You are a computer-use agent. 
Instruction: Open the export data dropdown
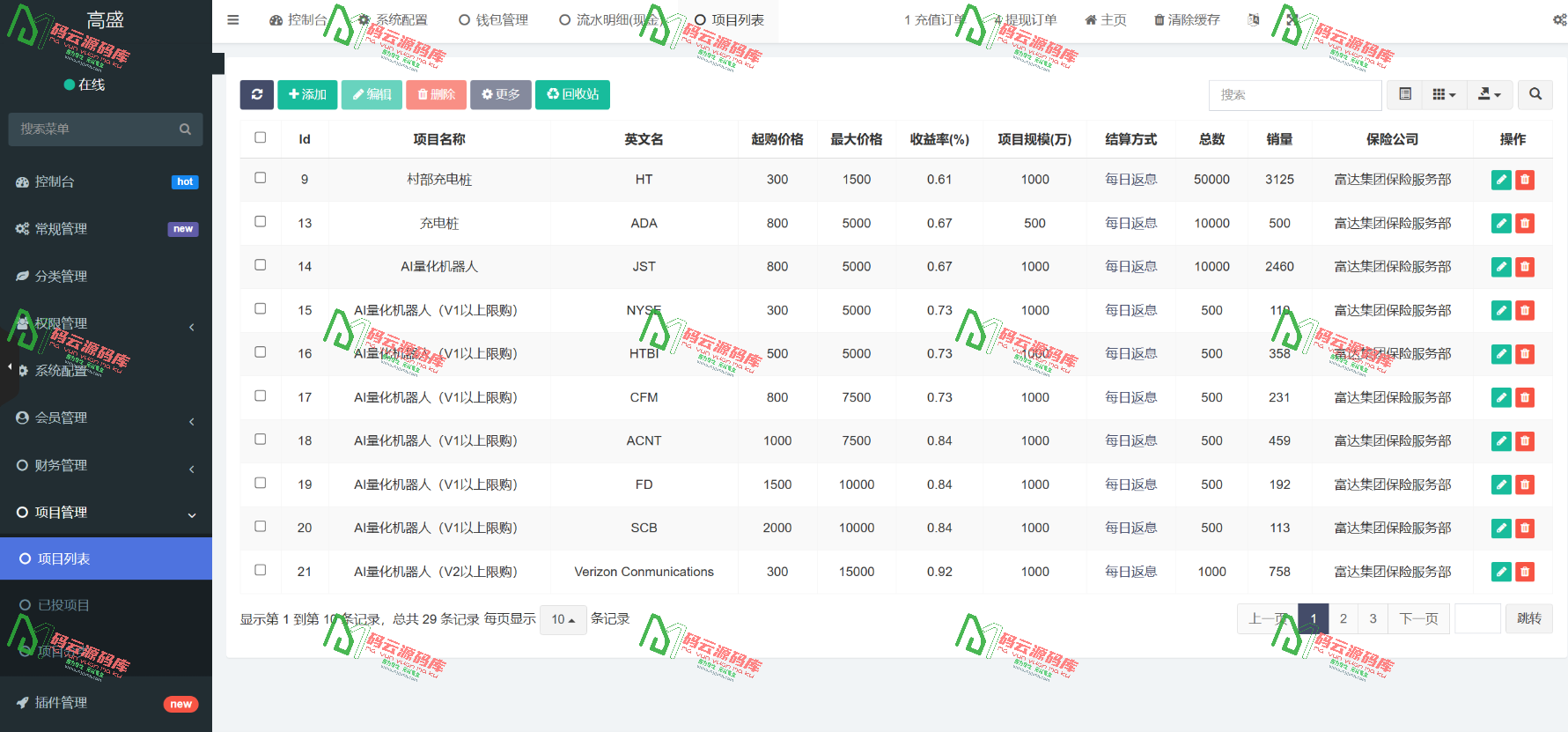tap(1490, 94)
